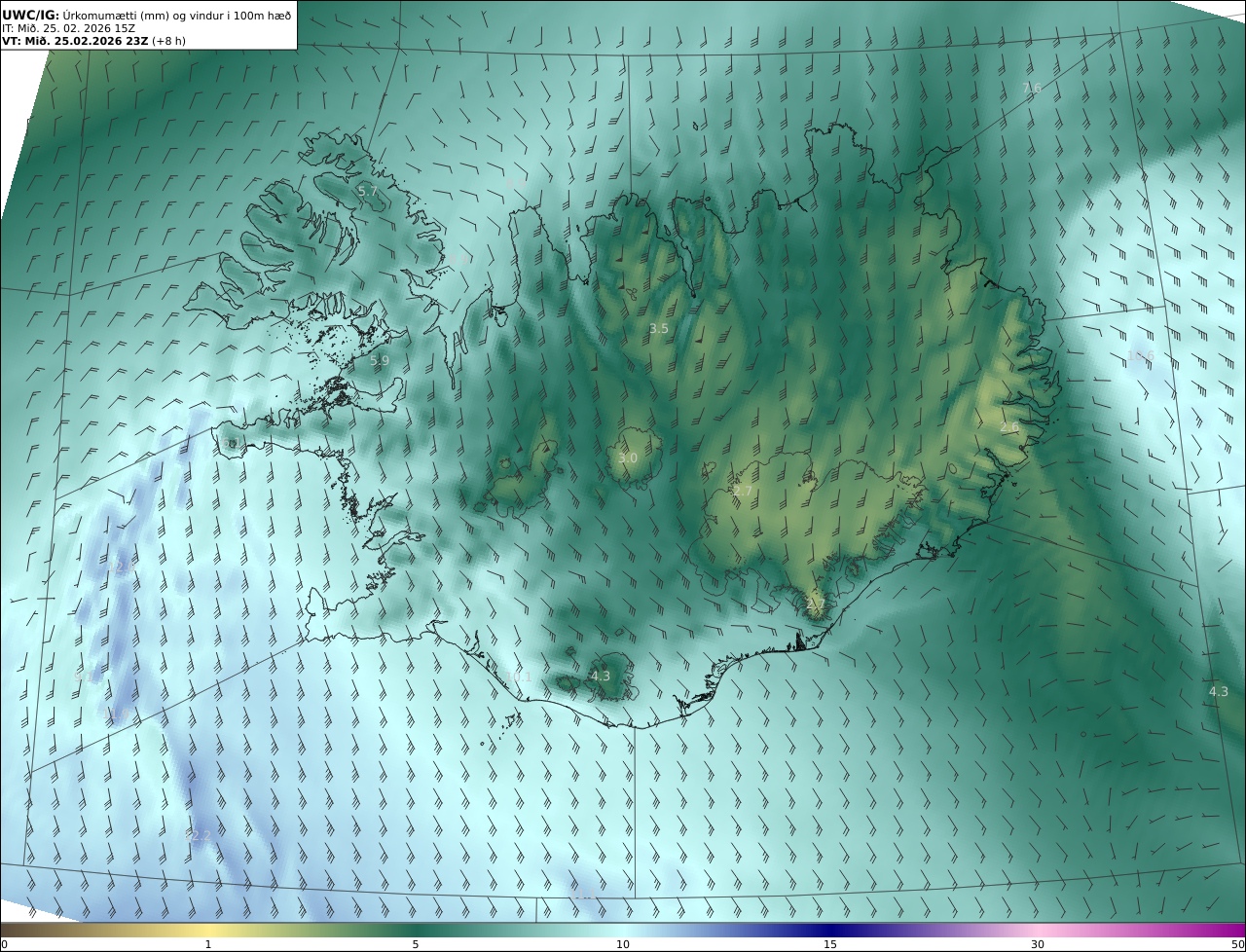Viewport: 1246px width, 952px height.
Task: Click the colour scale tick label 5
Action: point(416,944)
